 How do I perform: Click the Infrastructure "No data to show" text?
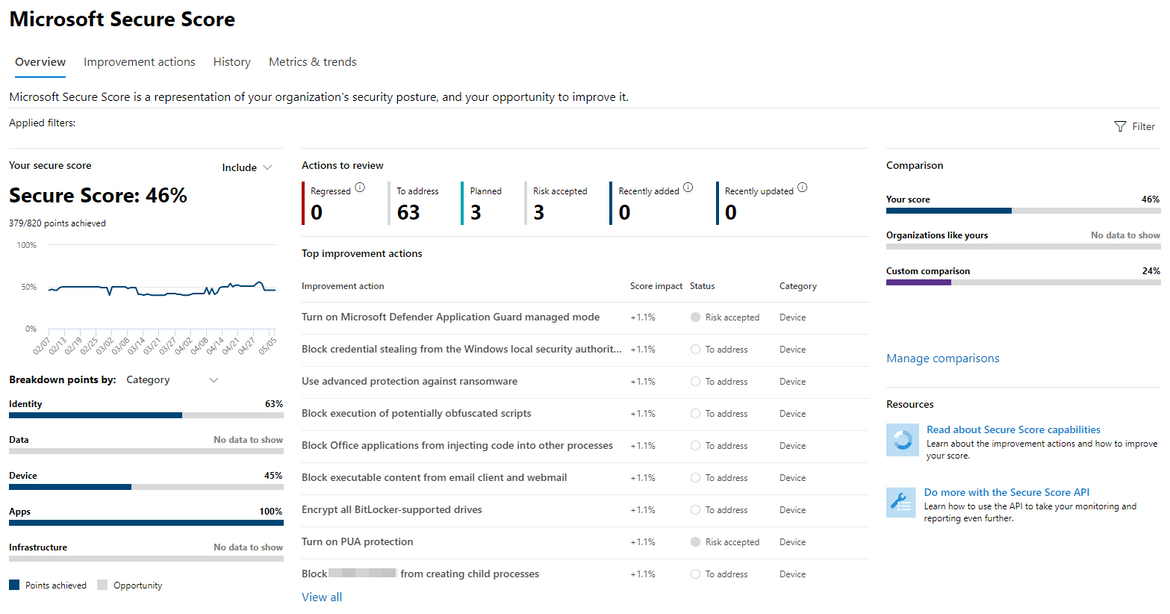pos(248,547)
